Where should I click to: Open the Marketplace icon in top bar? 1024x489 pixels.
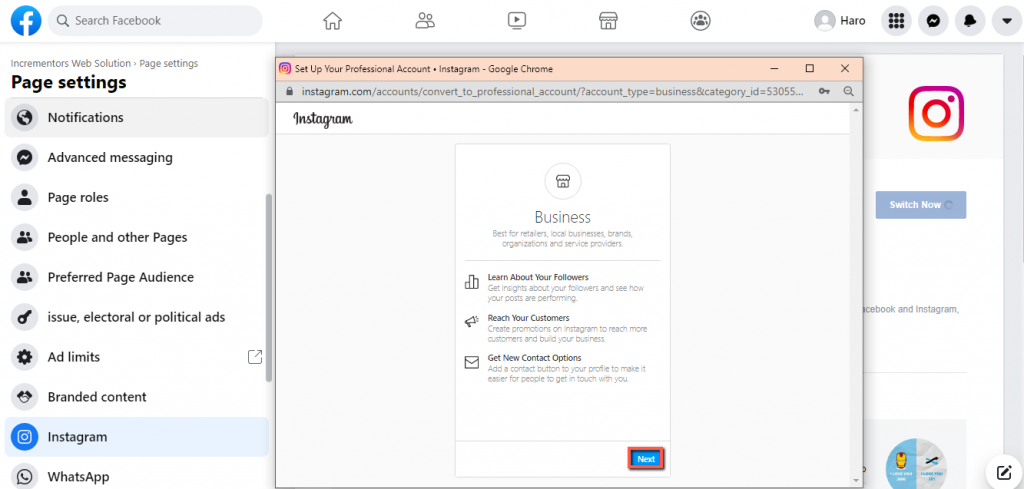pyautogui.click(x=609, y=21)
